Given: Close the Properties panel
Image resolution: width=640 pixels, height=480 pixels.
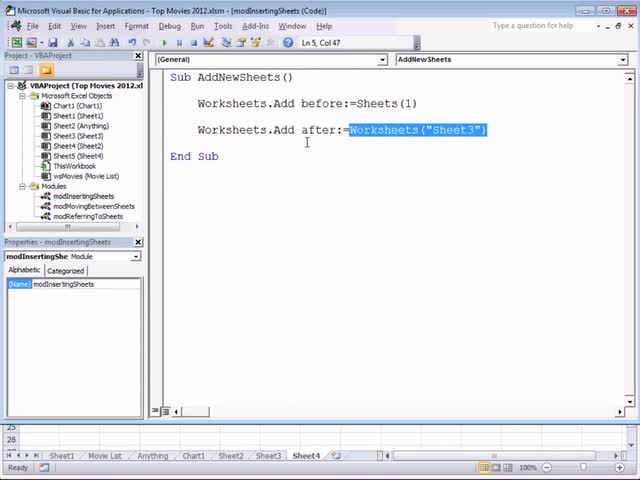Looking at the screenshot, I should tap(138, 242).
